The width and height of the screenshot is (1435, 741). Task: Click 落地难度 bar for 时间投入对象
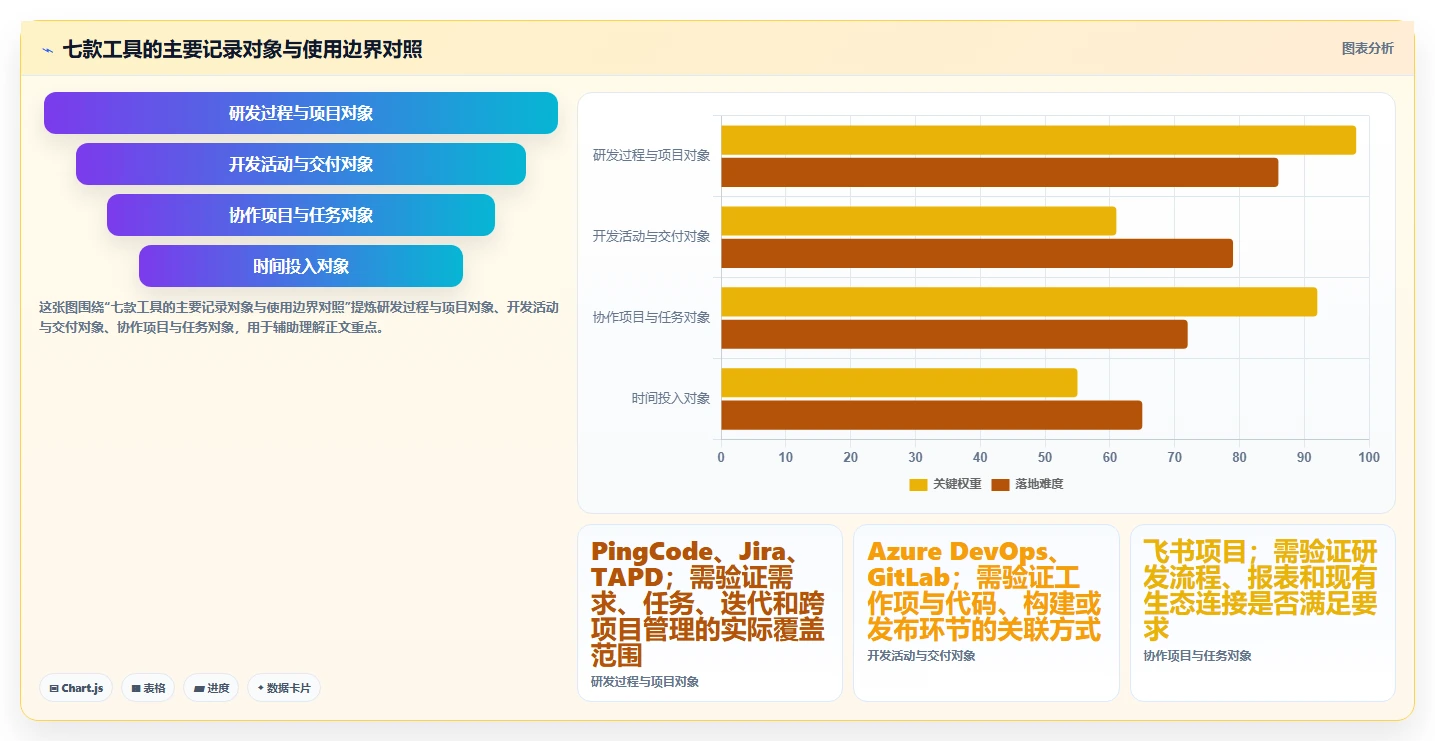pos(931,415)
